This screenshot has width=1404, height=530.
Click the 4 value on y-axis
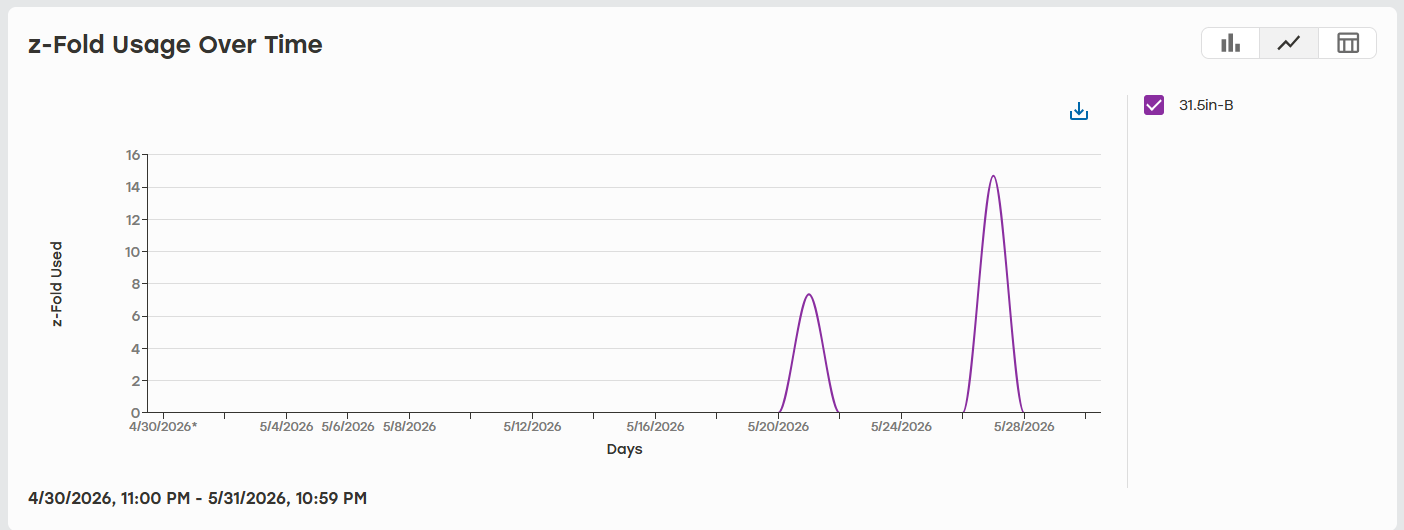click(x=136, y=348)
